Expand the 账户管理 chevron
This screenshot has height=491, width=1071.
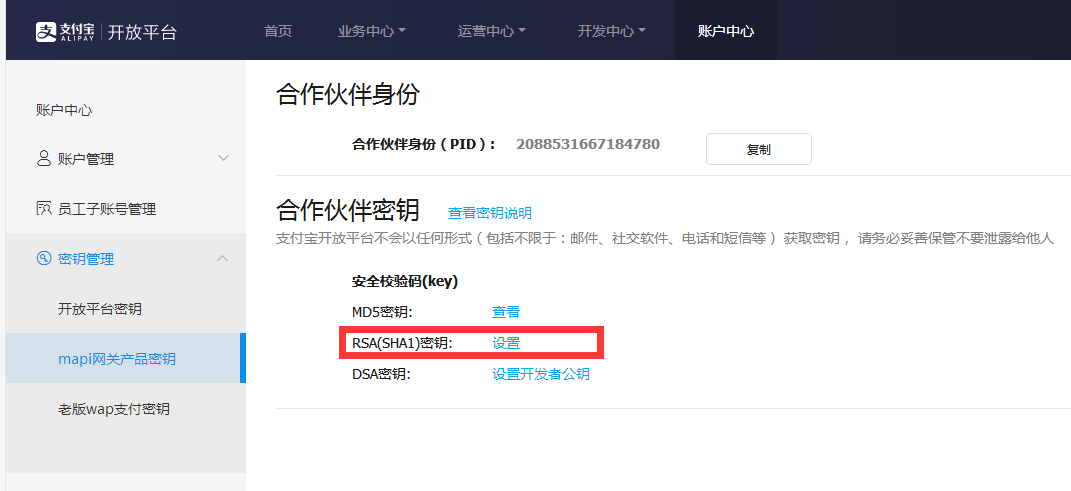pos(223,158)
